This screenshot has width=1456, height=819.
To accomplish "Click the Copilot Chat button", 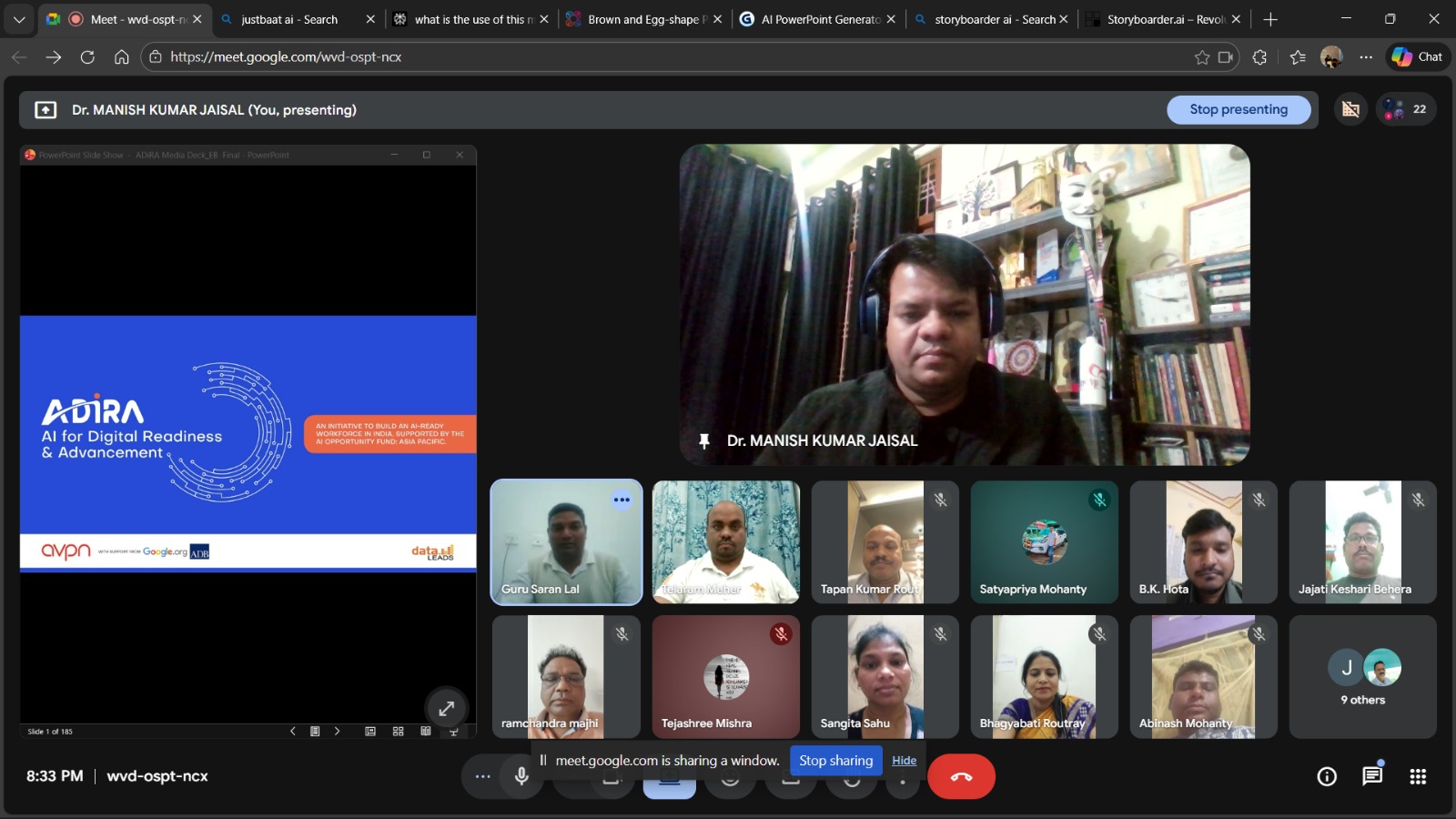I will 1418,56.
